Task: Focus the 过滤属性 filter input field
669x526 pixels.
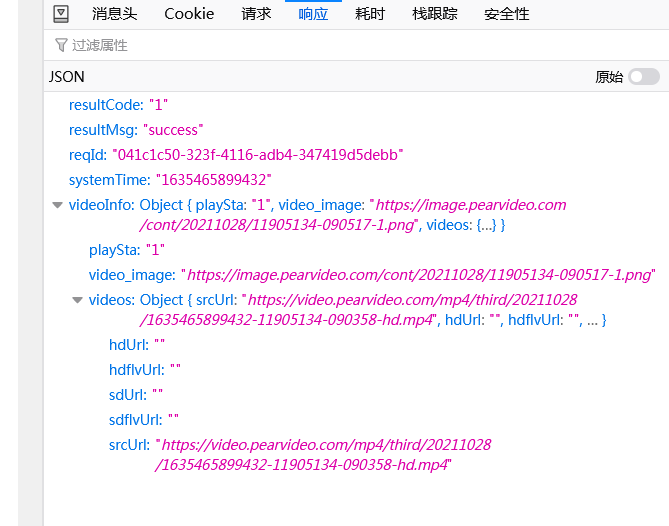Action: tap(300, 45)
